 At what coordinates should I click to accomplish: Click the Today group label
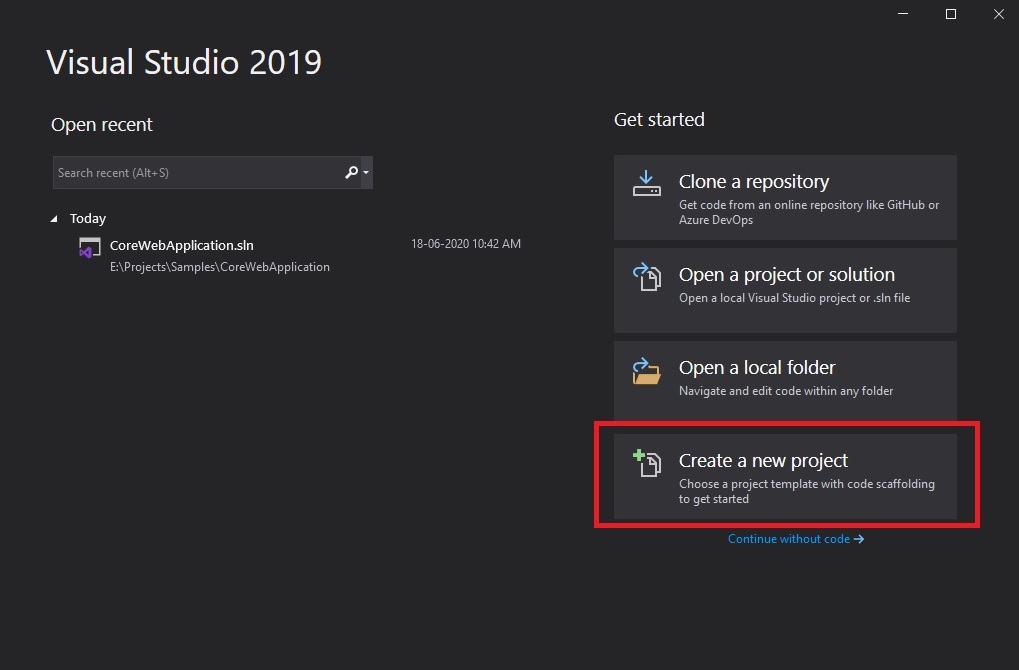(88, 219)
